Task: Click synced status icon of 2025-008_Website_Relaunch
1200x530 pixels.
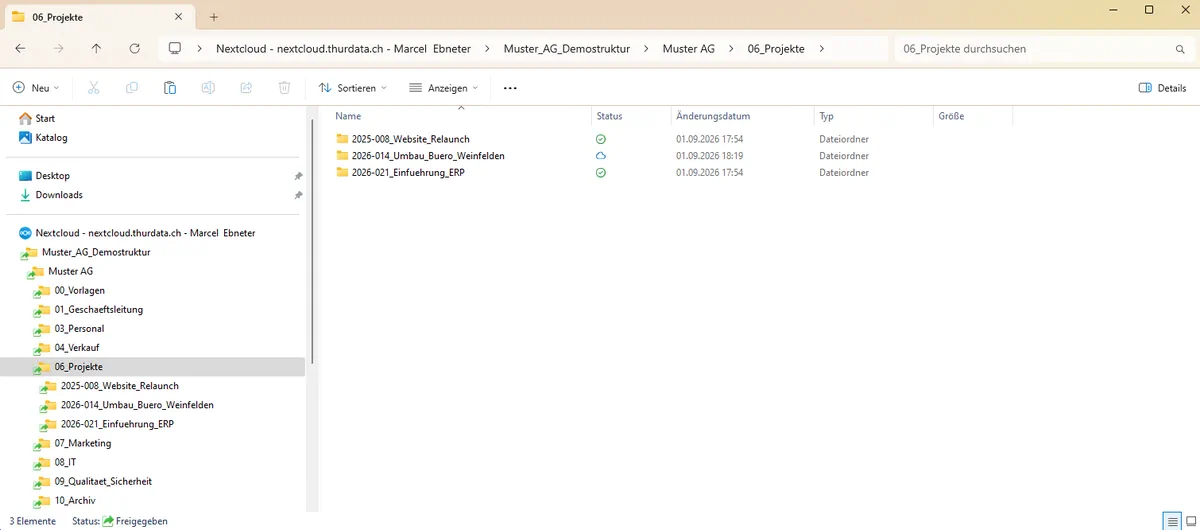Action: pos(601,139)
